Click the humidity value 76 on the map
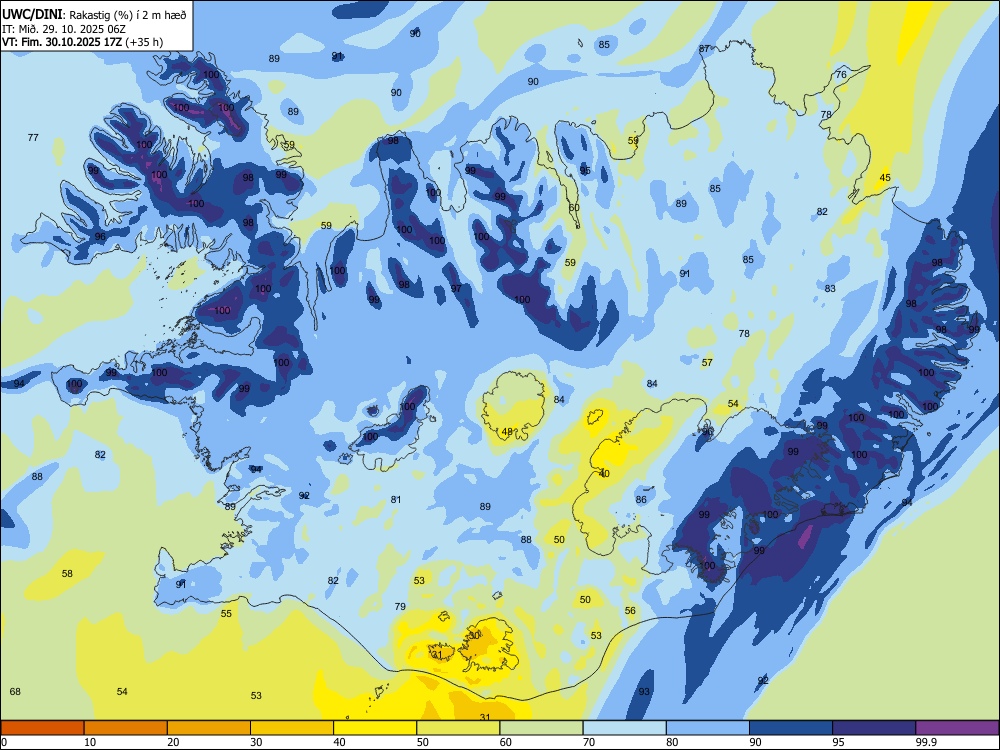 pos(841,75)
